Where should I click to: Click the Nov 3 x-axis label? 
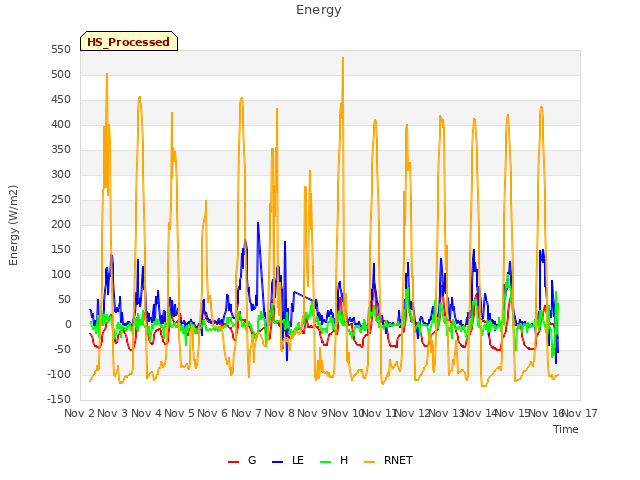tap(113, 413)
